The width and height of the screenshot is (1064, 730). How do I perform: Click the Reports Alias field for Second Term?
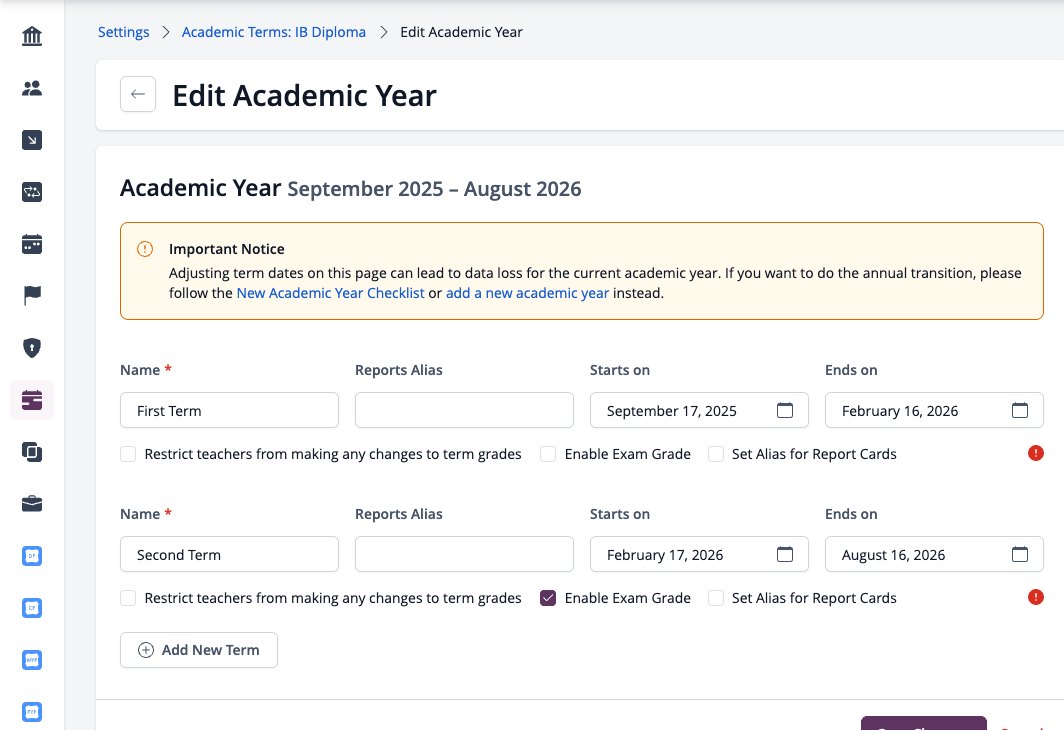(464, 554)
